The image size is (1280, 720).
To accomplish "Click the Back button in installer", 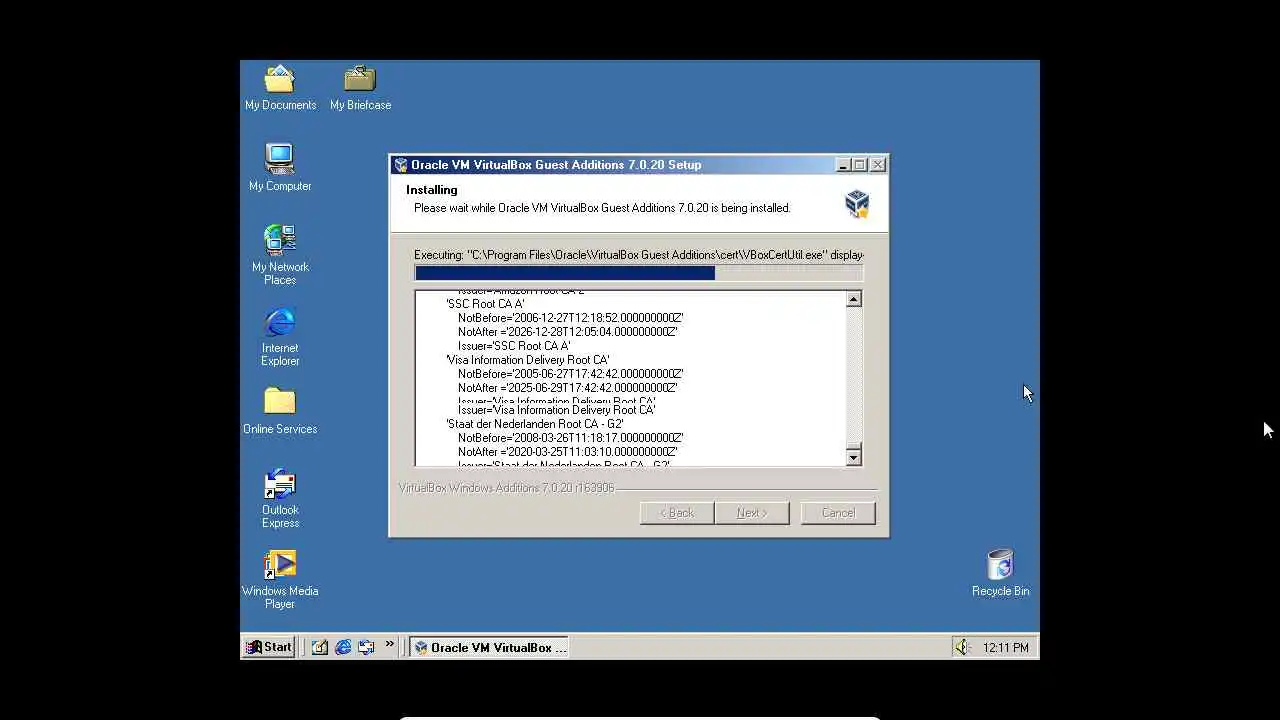I will point(677,513).
